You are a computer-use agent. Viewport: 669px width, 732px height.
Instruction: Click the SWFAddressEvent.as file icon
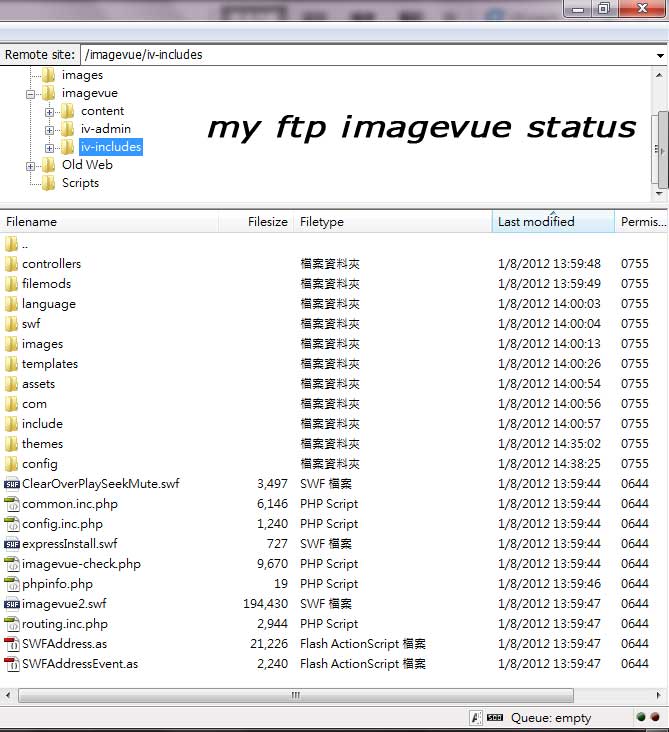(12, 664)
